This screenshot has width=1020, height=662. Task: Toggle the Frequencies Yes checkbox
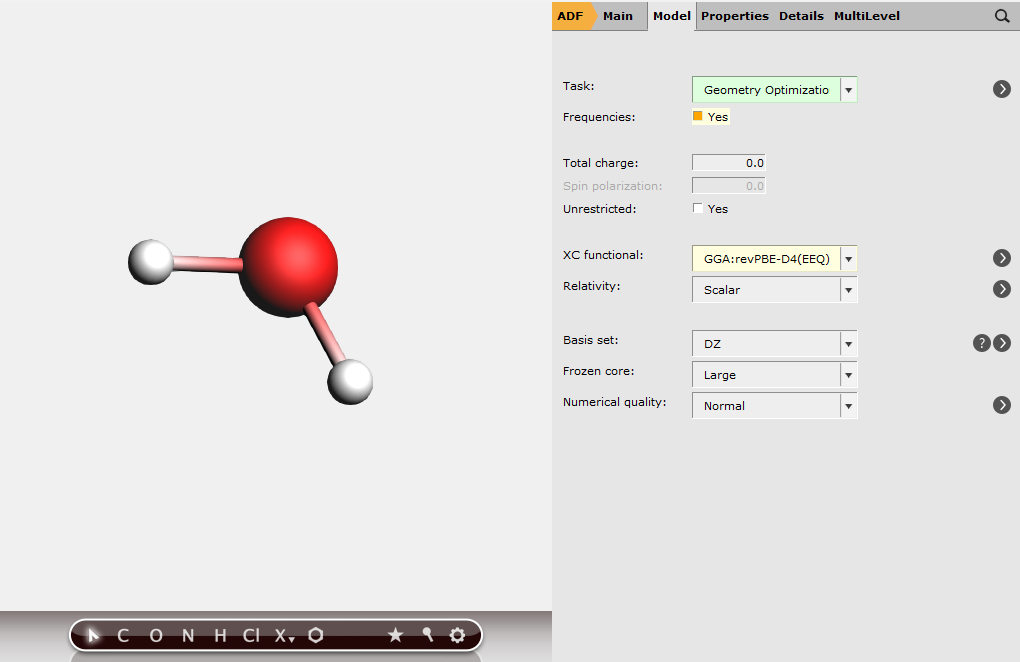pos(698,116)
